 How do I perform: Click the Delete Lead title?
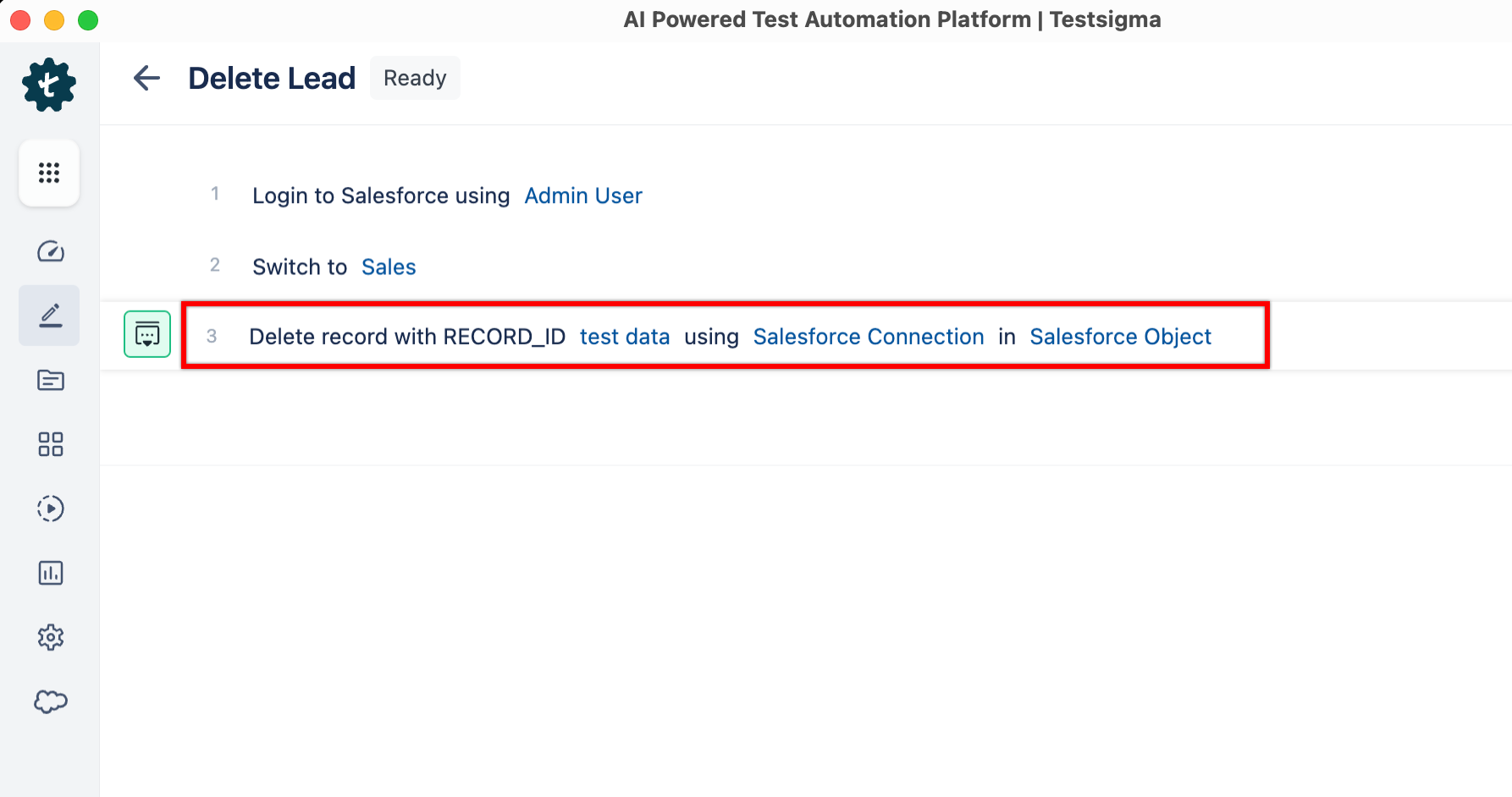(x=272, y=79)
